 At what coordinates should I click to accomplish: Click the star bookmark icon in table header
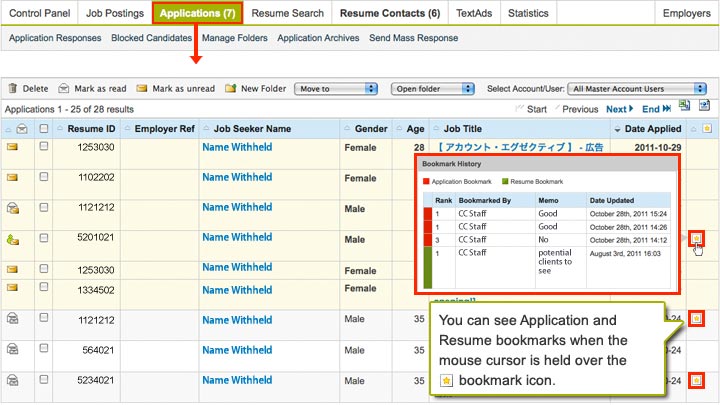[x=707, y=129]
